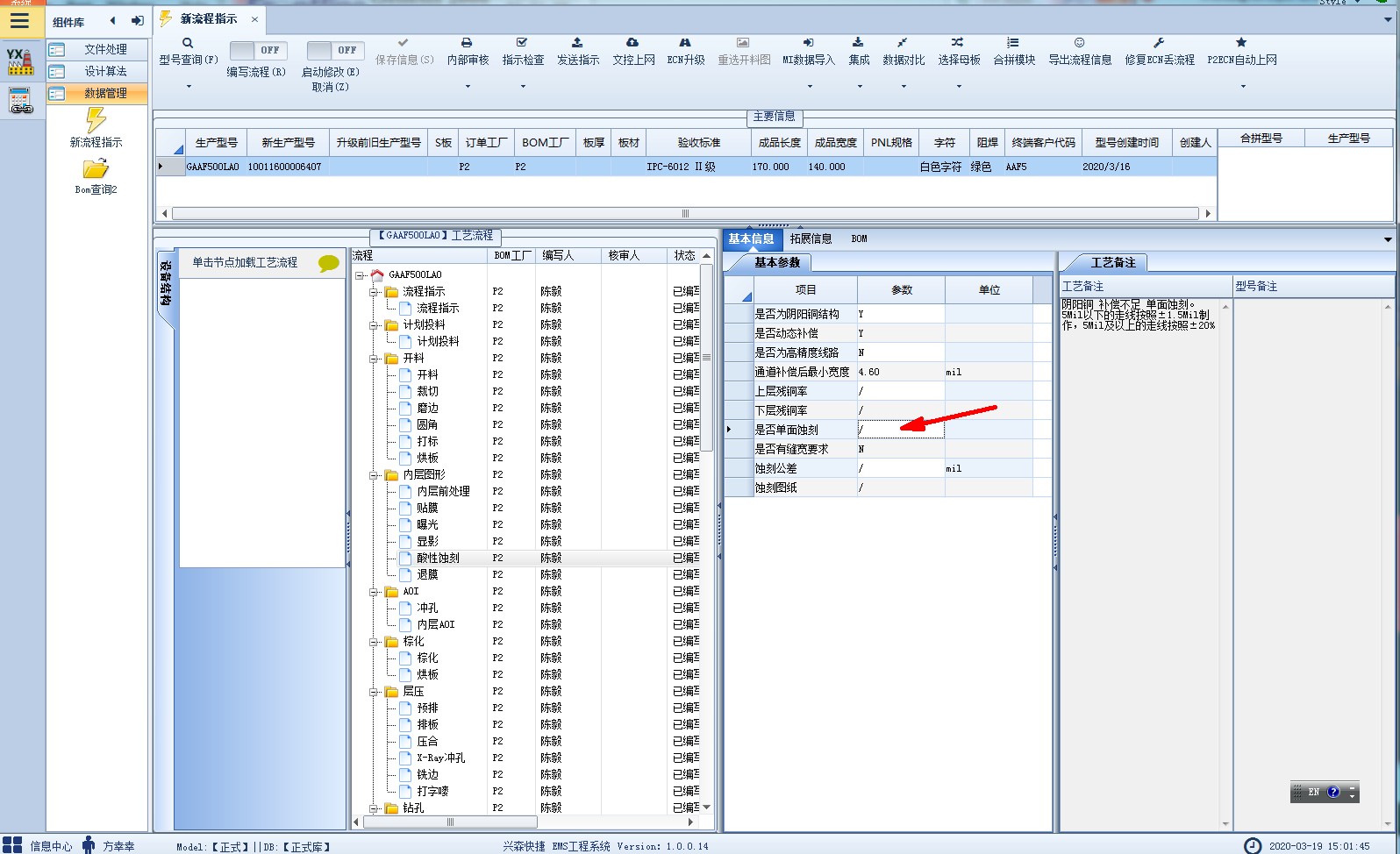Image resolution: width=1400 pixels, height=854 pixels.
Task: Switch to 拓展信息 tab
Action: pos(811,238)
